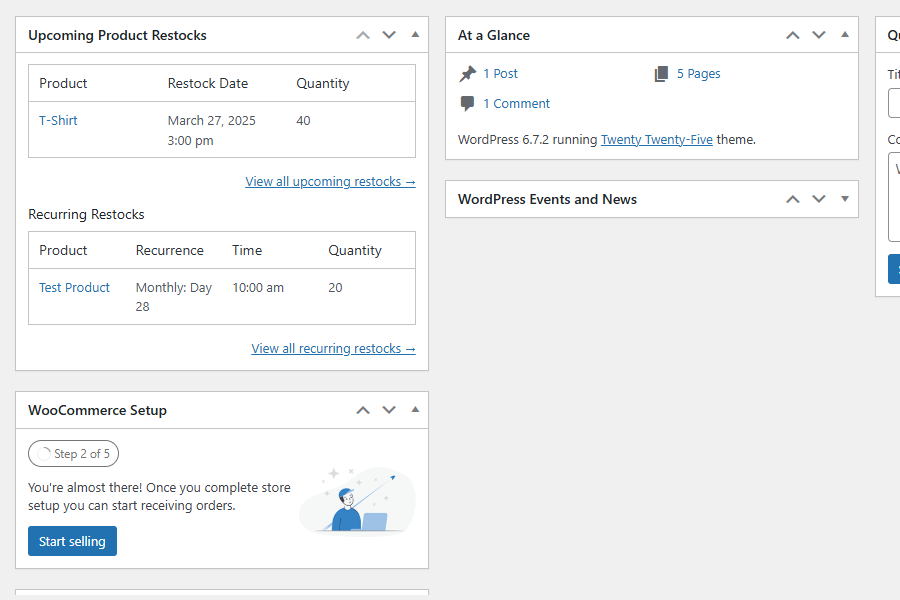Click the At a Glance title
Viewport: 900px width, 600px height.
[494, 35]
